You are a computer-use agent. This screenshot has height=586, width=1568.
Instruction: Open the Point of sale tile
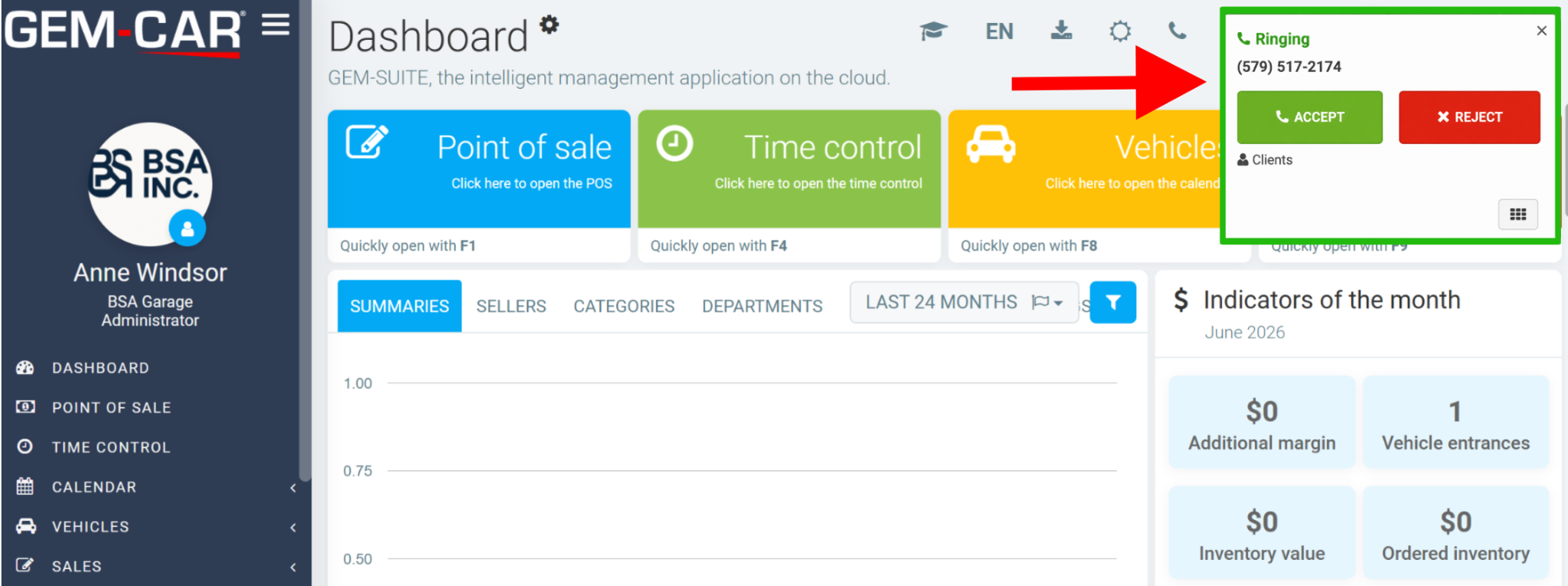click(479, 169)
